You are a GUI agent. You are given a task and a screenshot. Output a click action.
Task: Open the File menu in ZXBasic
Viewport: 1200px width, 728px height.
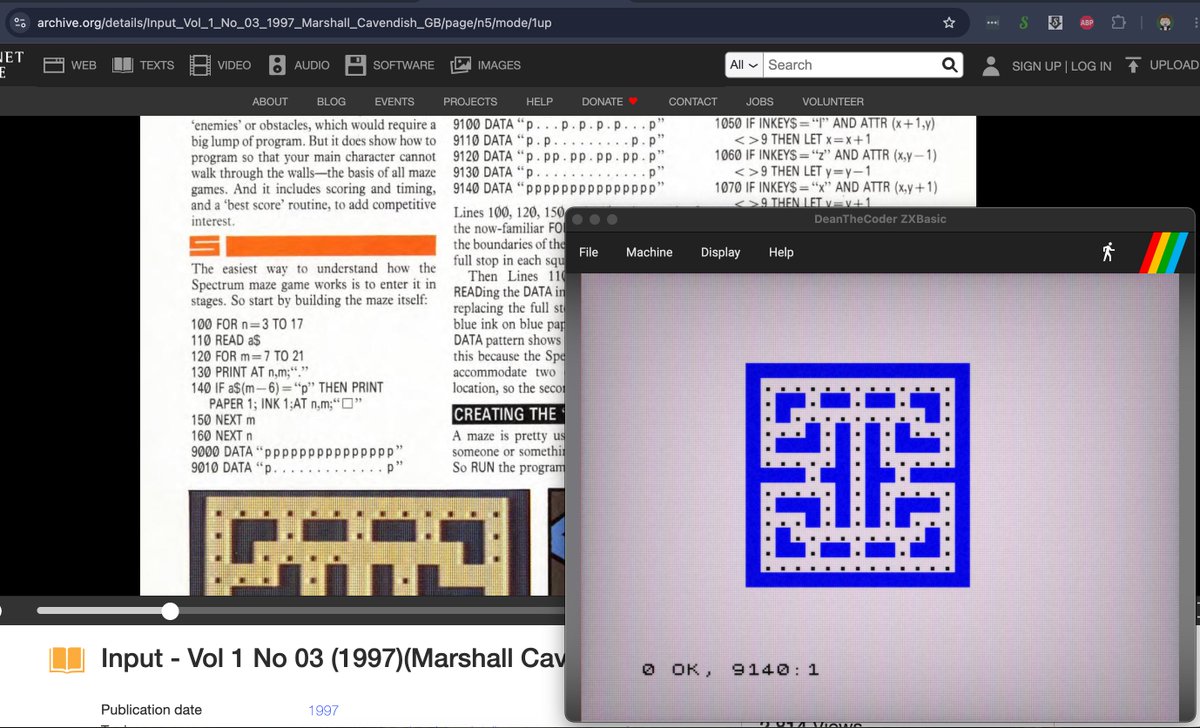588,252
